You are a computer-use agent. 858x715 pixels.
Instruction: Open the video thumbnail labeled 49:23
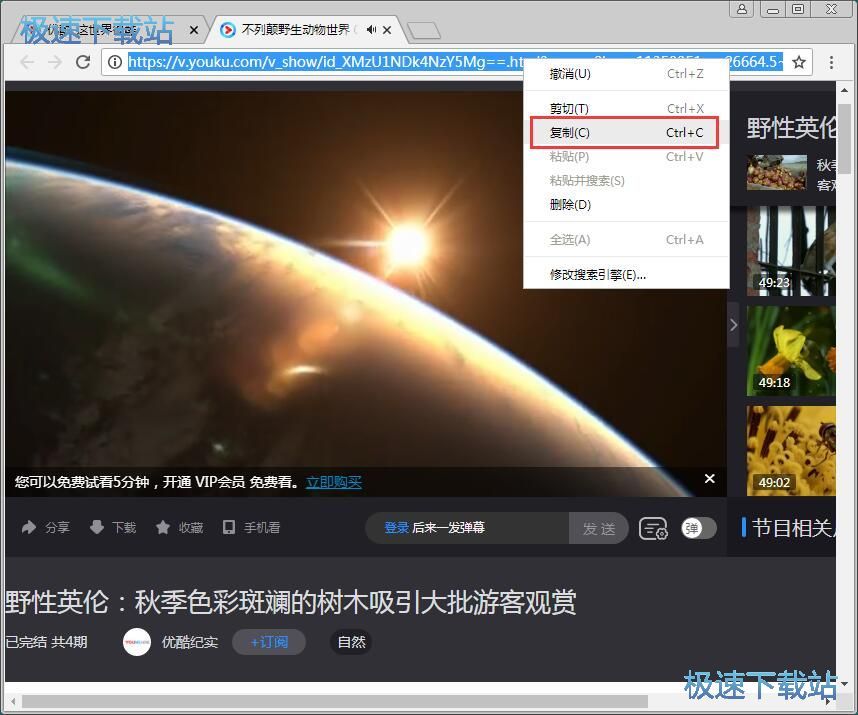coord(791,251)
